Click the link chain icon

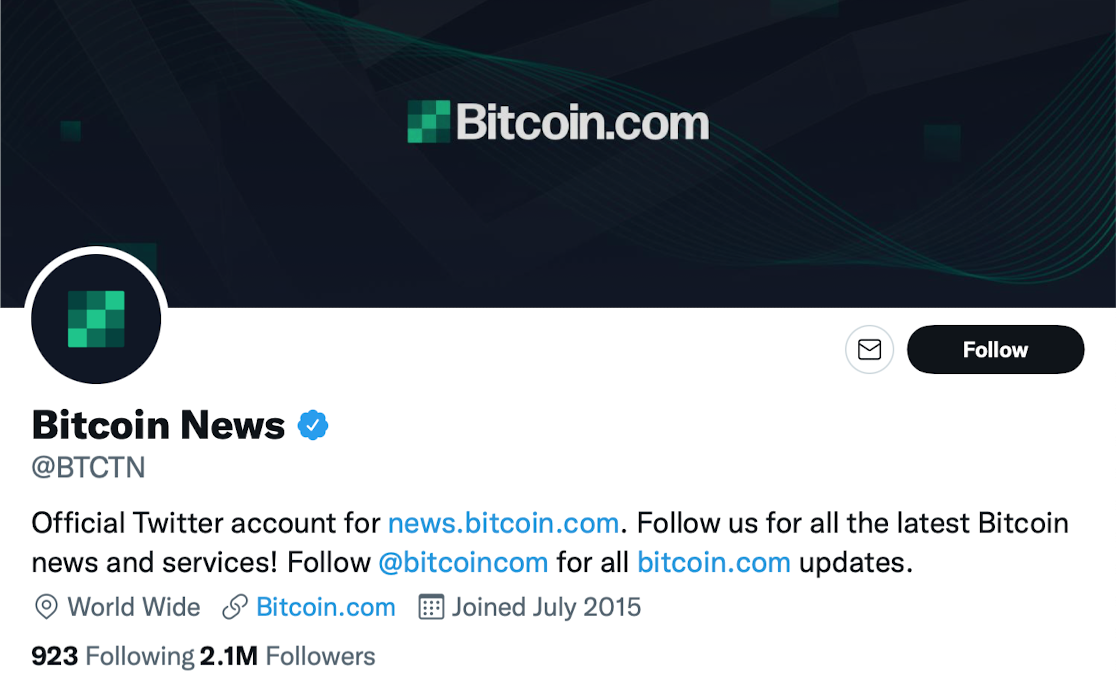(234, 607)
